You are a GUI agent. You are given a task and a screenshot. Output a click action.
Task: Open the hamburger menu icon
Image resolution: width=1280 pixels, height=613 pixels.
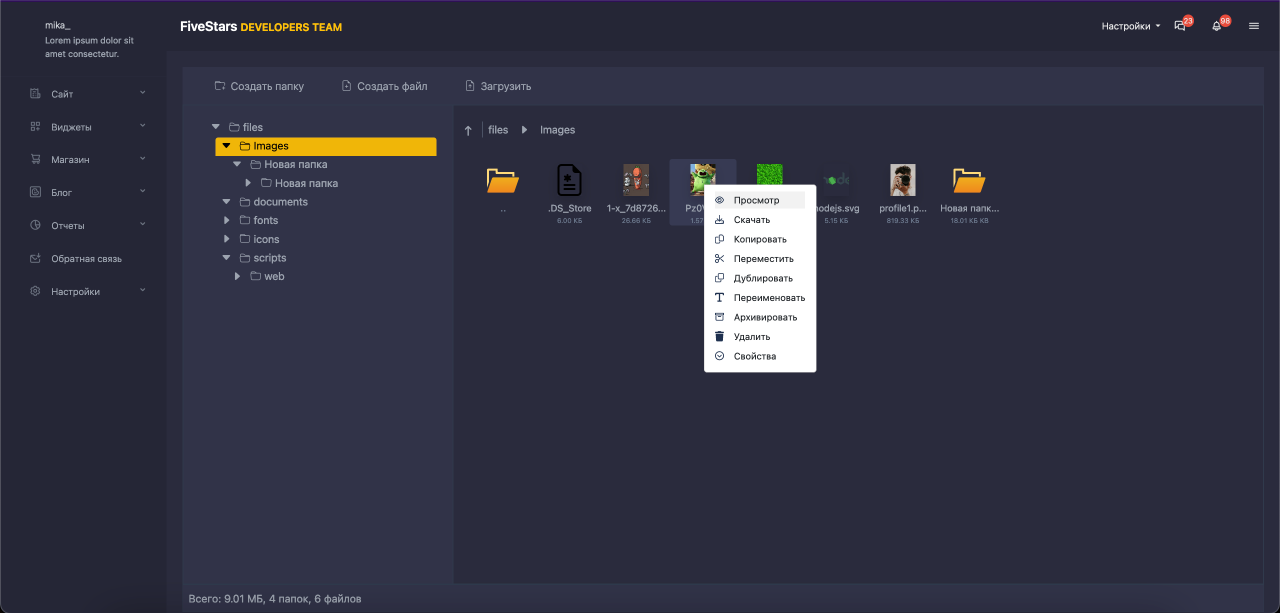(1254, 26)
